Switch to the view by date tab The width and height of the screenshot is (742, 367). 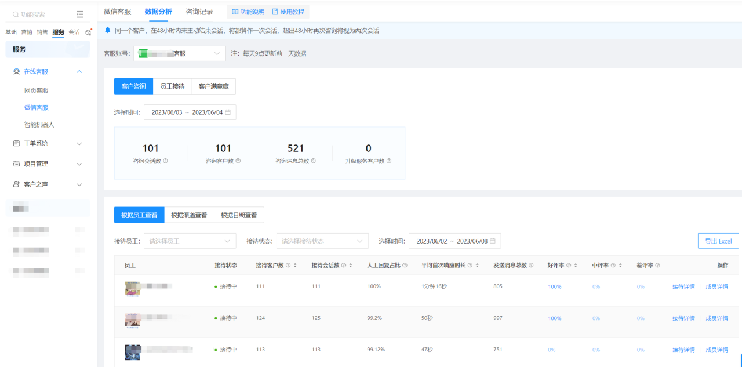[x=239, y=215]
